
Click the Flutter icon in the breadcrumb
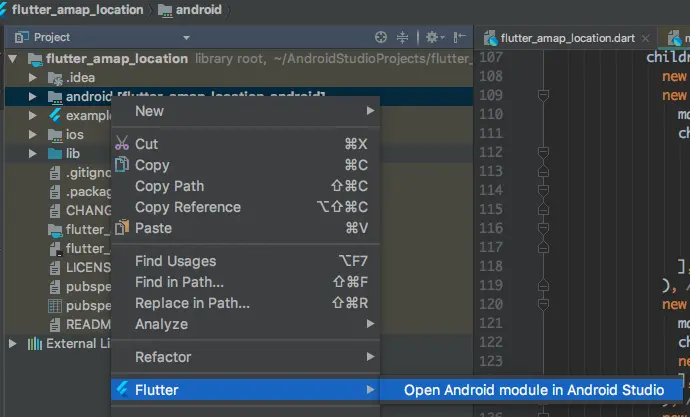tap(3, 10)
